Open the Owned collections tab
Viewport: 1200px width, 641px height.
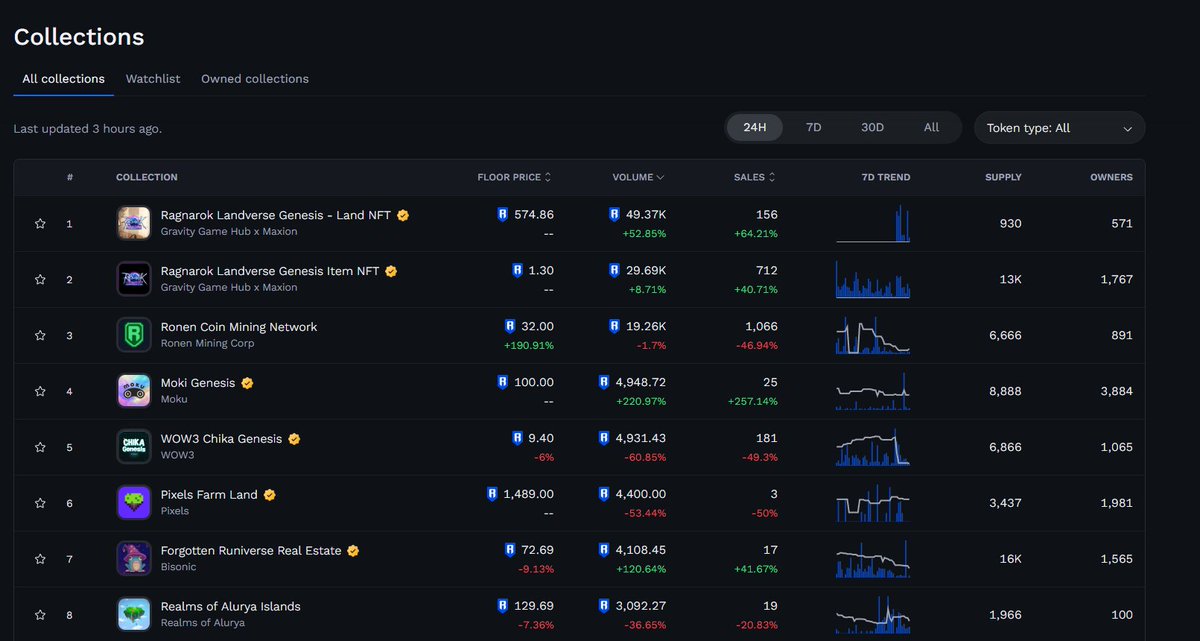click(254, 78)
